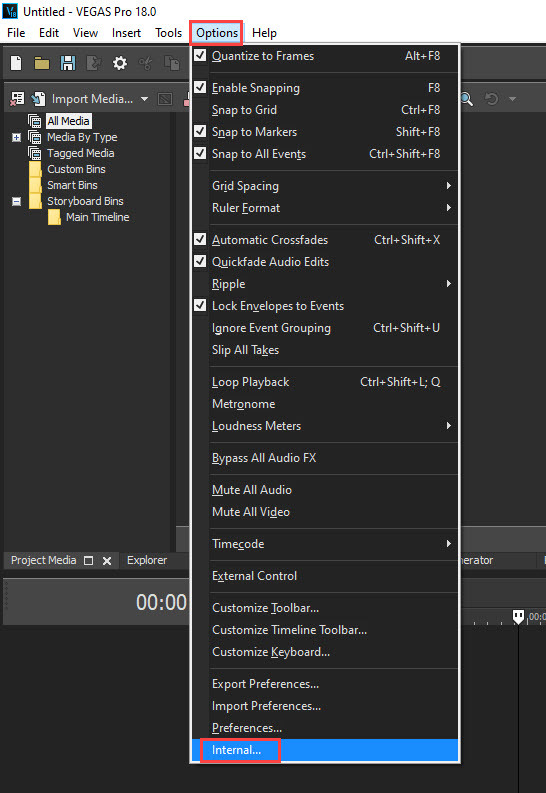
Task: Switch to the Explorer tab
Action: [147, 560]
